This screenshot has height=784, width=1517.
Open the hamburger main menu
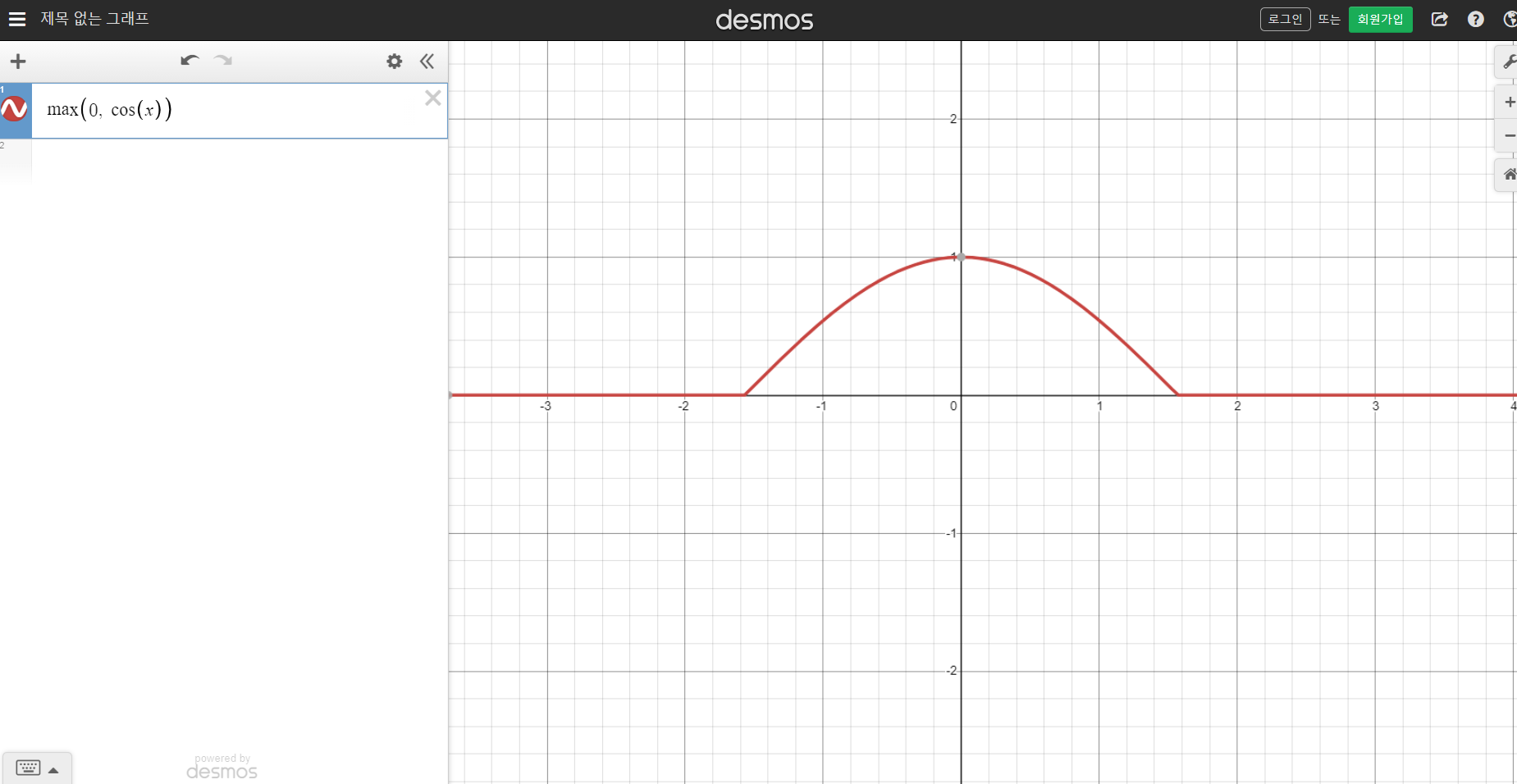(17, 19)
